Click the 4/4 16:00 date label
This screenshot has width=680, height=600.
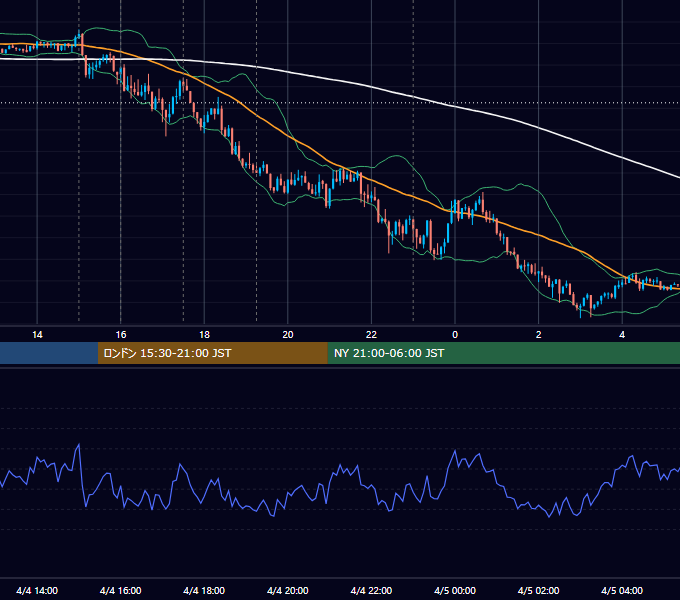121,590
